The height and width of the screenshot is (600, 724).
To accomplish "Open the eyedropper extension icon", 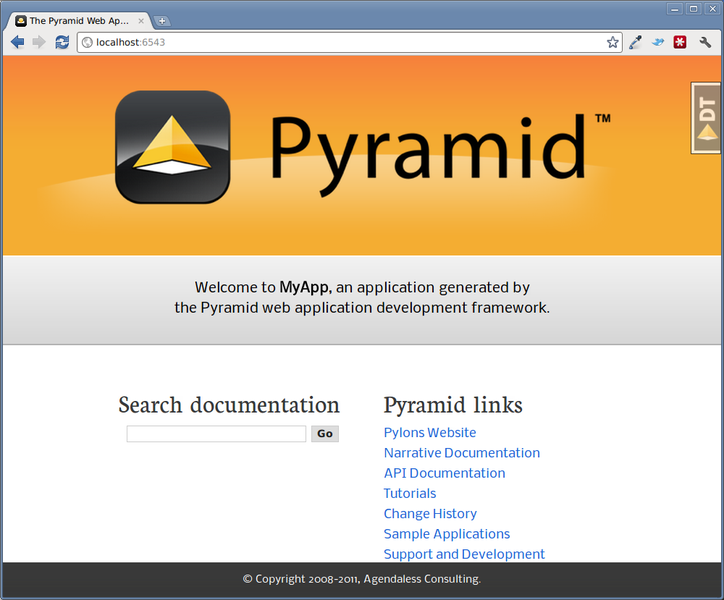I will [635, 42].
